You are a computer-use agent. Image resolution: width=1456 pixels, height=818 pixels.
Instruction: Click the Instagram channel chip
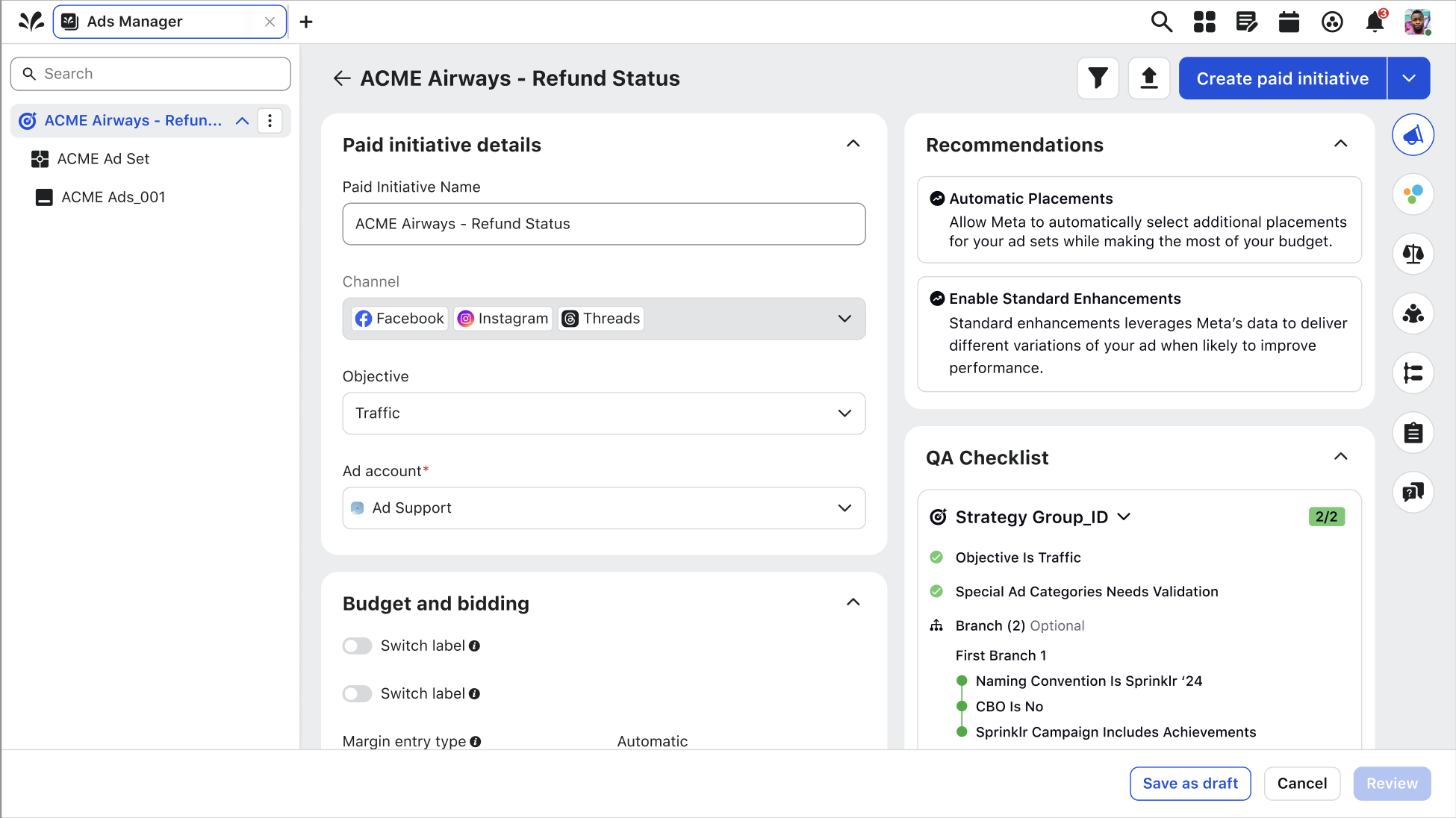[503, 319]
